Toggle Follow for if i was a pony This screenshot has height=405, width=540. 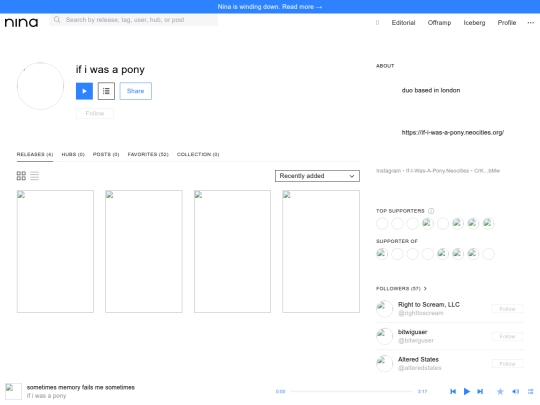click(95, 113)
